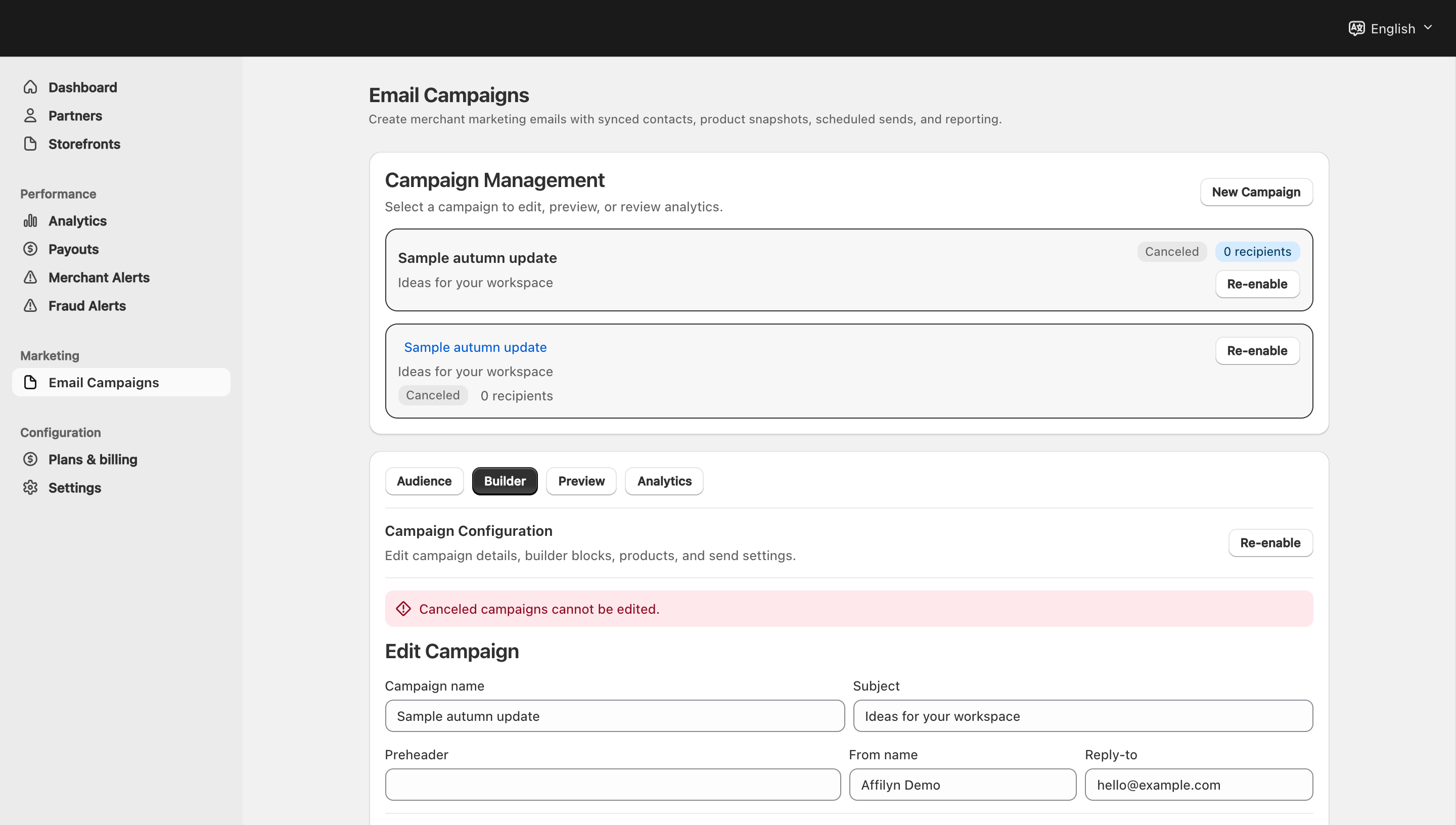The width and height of the screenshot is (1456, 825).
Task: Click Canceled badge in first campaign card
Action: [1171, 252]
